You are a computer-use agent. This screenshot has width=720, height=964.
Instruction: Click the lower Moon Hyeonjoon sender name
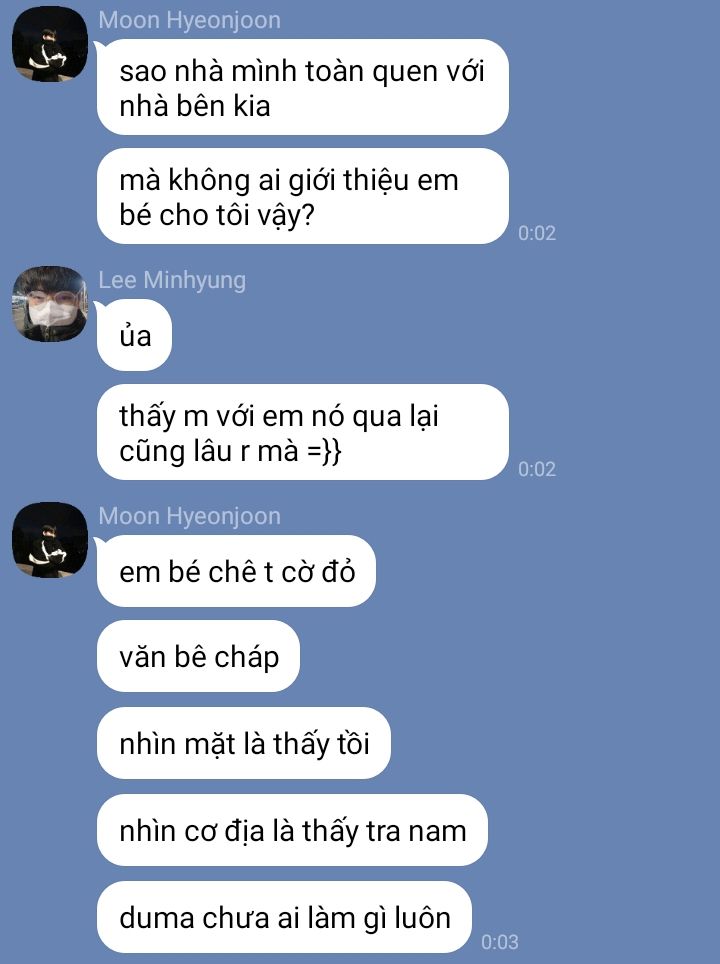189,516
